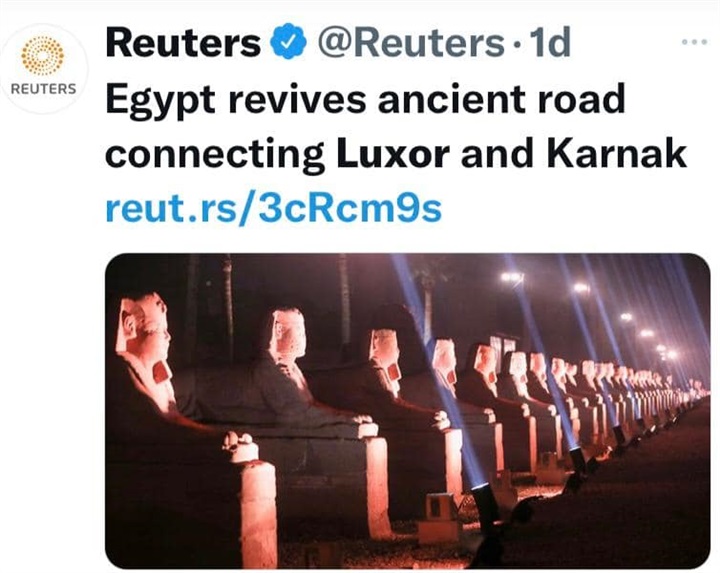Open the Reuters profile avatar logo
The width and height of the screenshot is (720, 573).
click(43, 68)
